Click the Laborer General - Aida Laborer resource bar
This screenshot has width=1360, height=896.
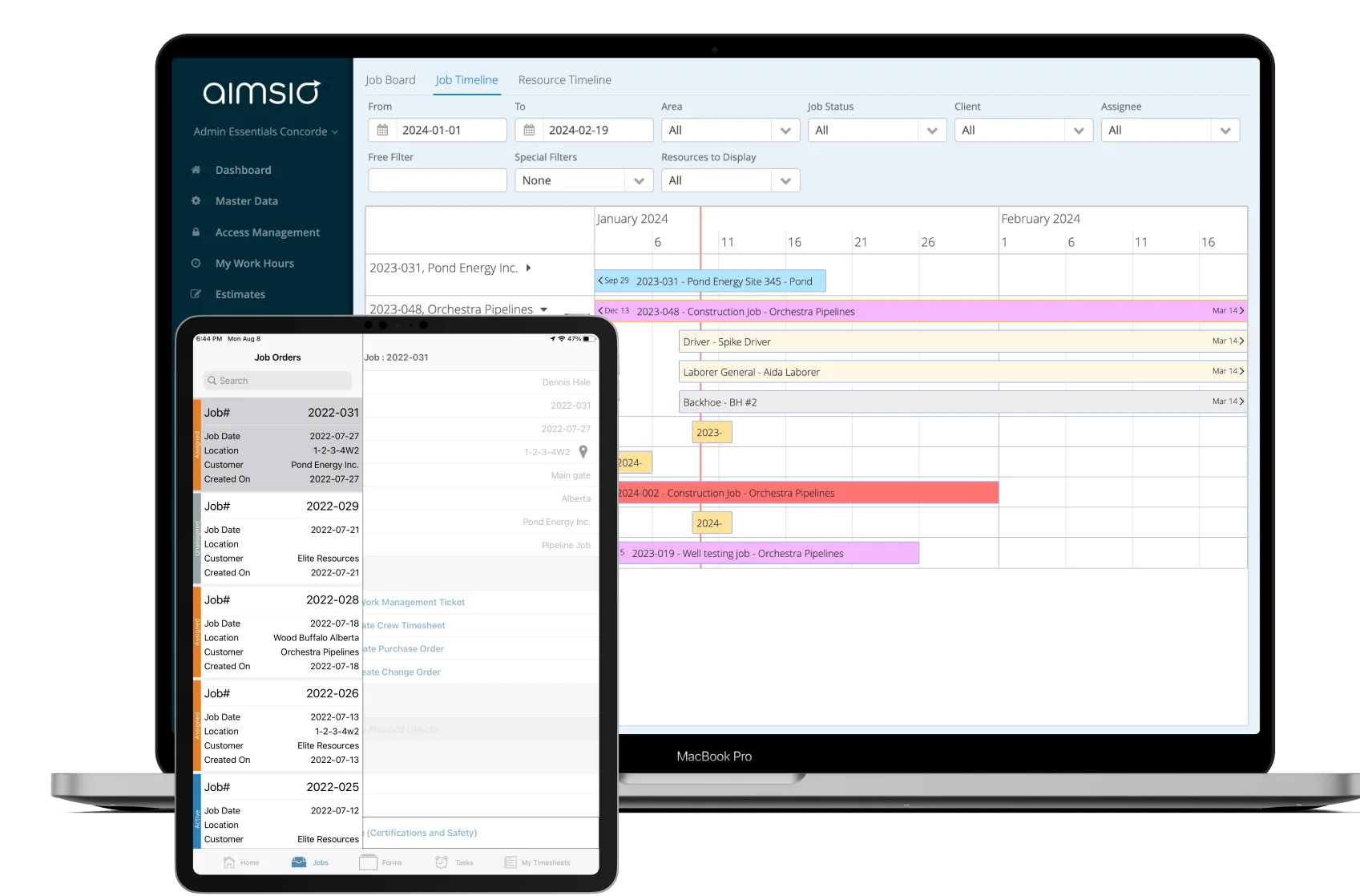[962, 372]
